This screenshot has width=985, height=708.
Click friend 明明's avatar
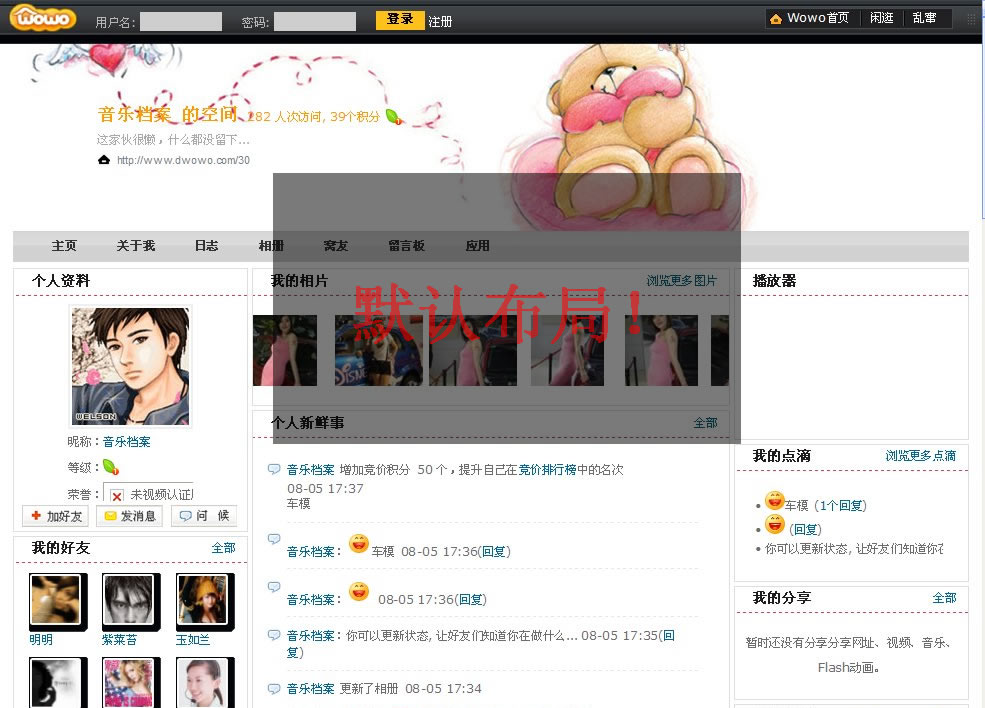click(x=56, y=600)
